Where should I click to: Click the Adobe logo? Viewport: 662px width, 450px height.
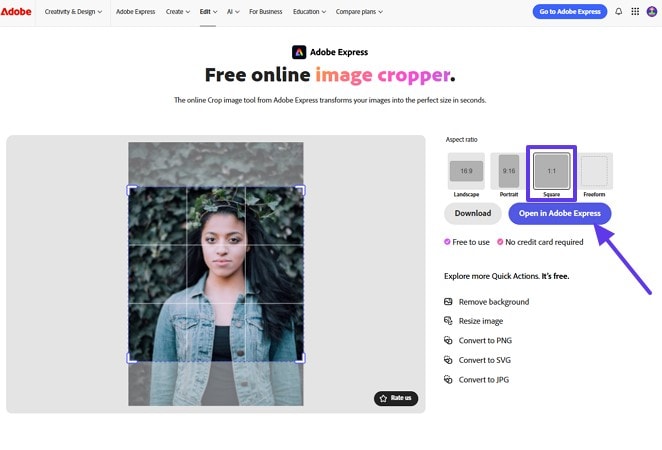[16, 12]
